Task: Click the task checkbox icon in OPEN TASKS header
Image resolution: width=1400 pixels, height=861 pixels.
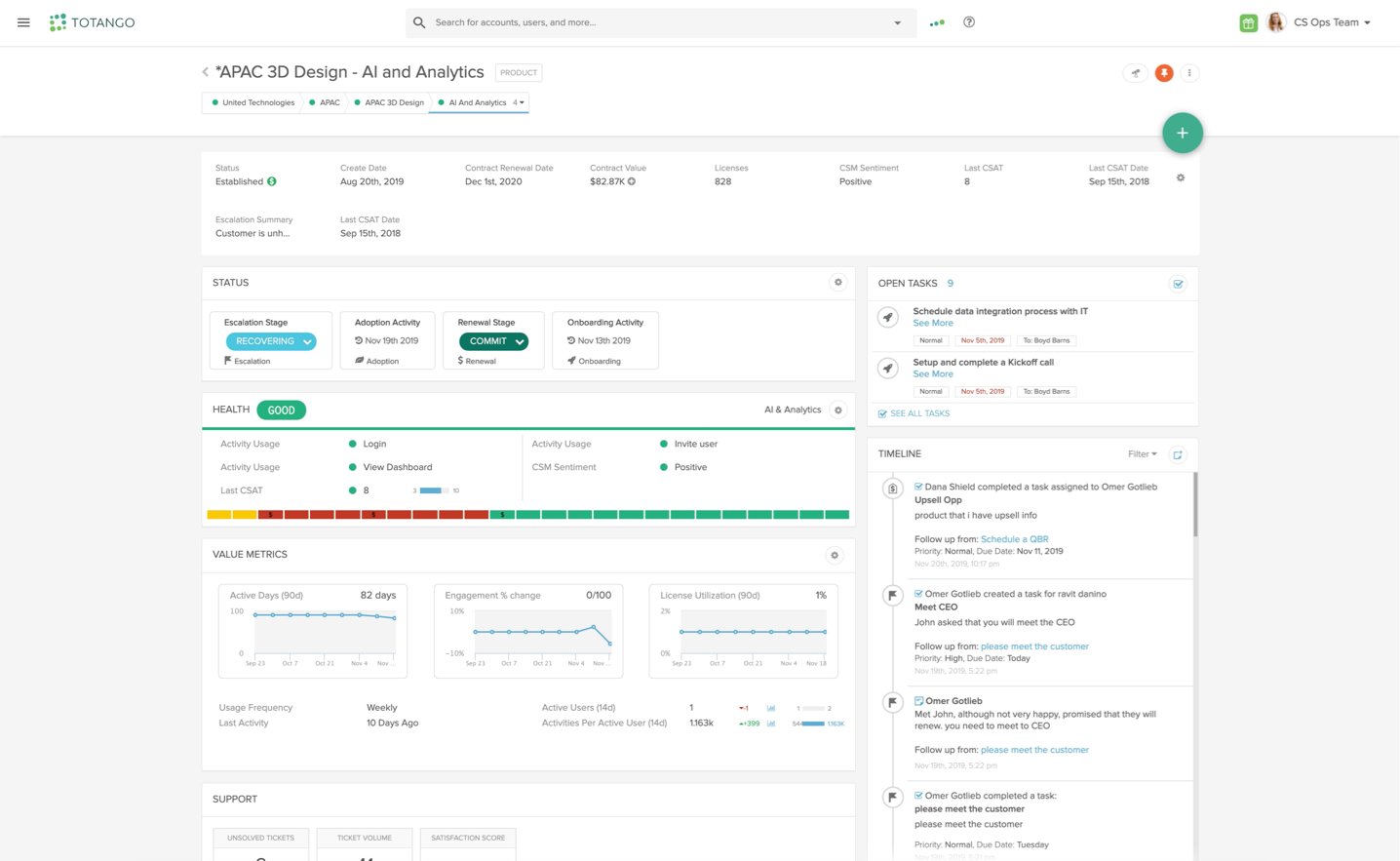Action: (x=1178, y=284)
